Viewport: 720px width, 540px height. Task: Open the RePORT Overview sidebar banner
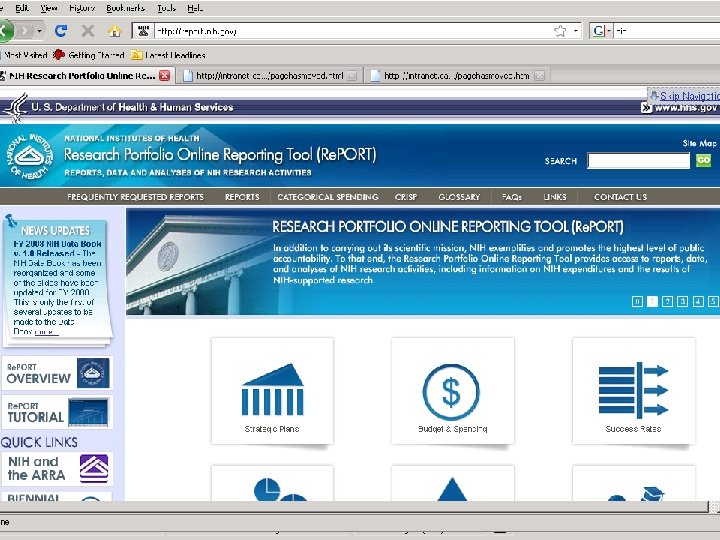pyautogui.click(x=57, y=373)
